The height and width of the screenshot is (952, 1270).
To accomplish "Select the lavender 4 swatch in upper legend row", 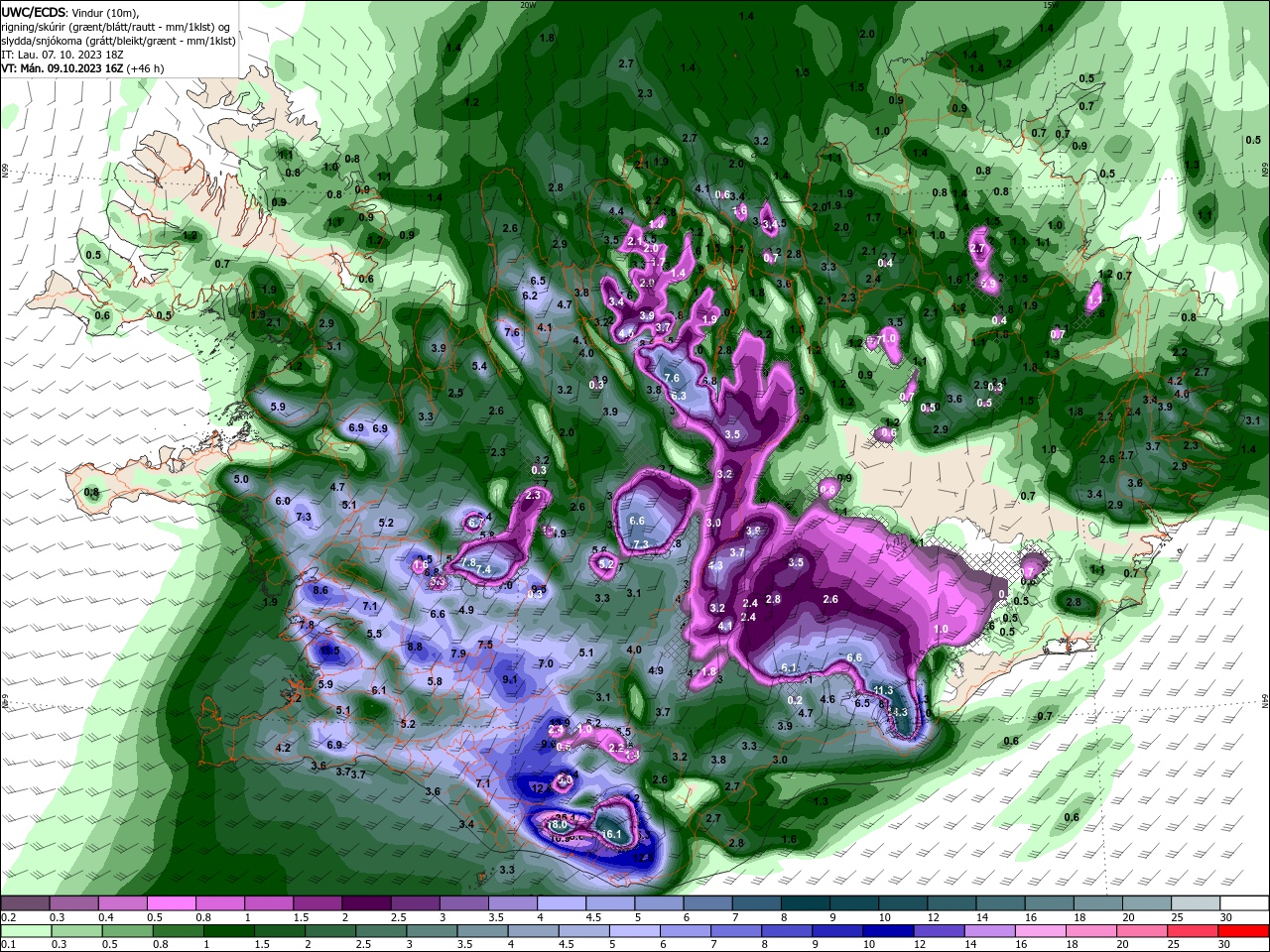I will pyautogui.click(x=562, y=903).
